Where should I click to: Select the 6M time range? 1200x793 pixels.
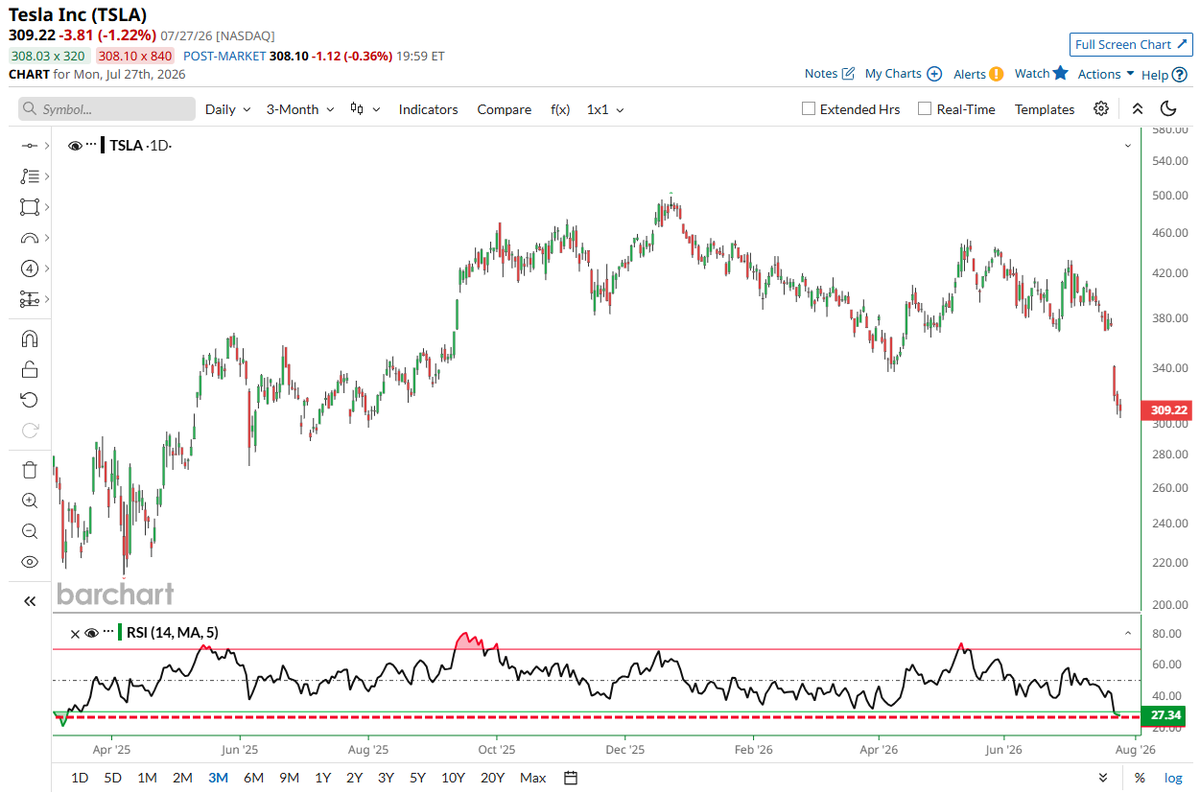(253, 778)
